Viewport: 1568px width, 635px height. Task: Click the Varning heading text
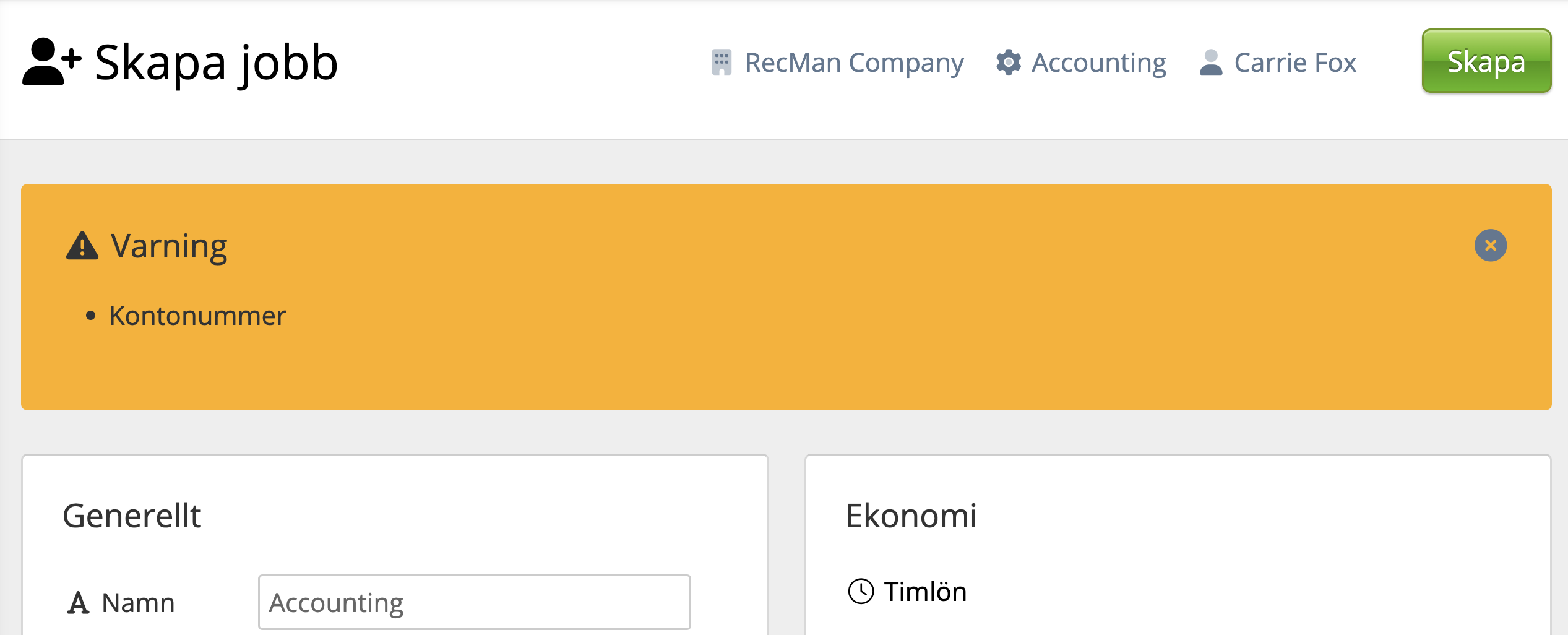coord(169,246)
